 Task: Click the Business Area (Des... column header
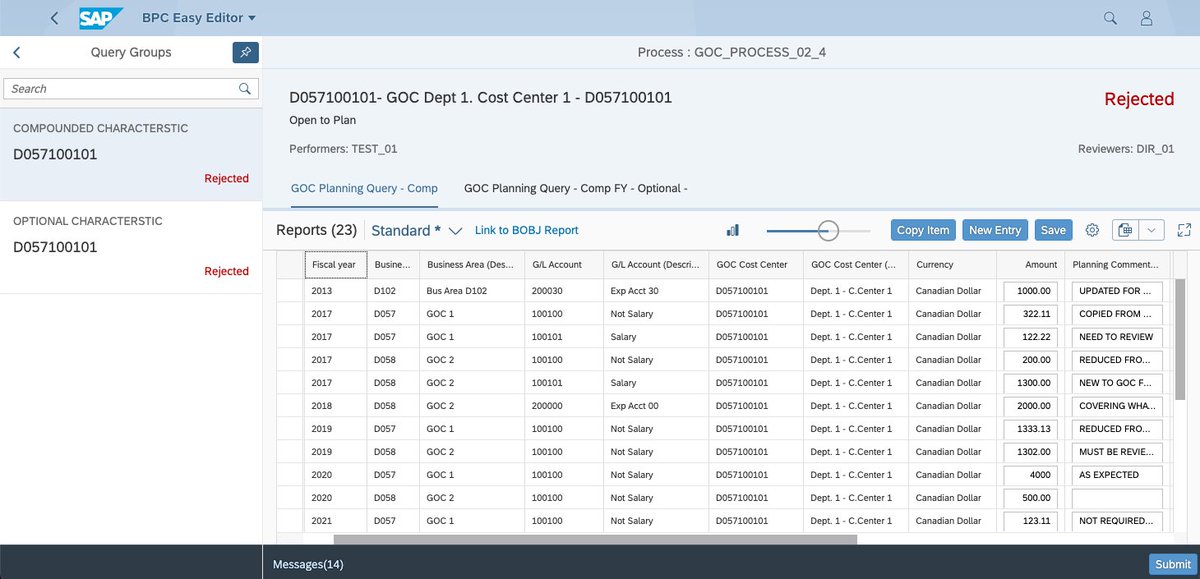[x=472, y=265]
